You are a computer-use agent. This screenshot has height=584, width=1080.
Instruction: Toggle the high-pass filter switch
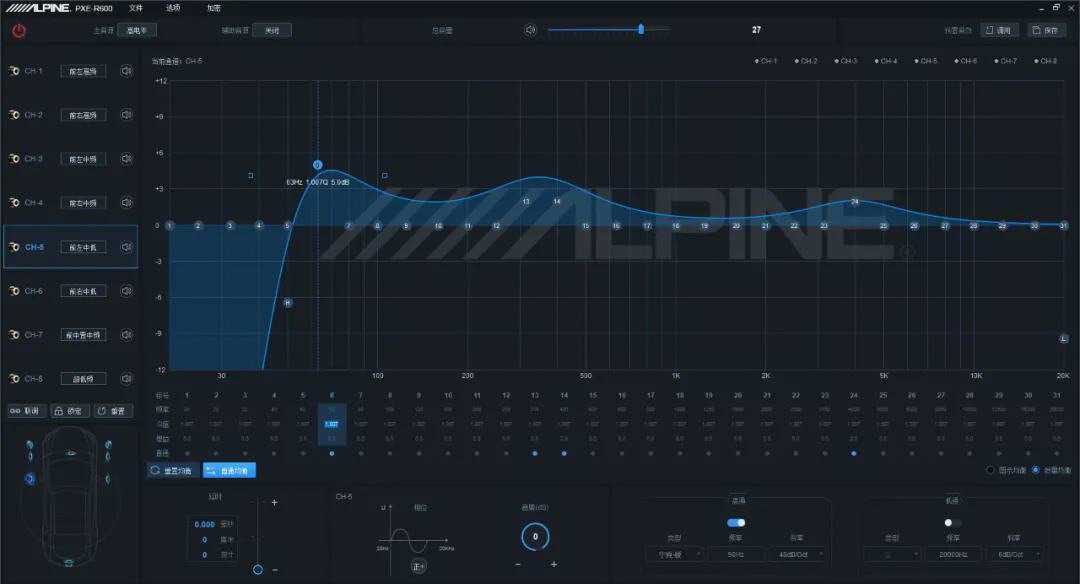click(736, 523)
